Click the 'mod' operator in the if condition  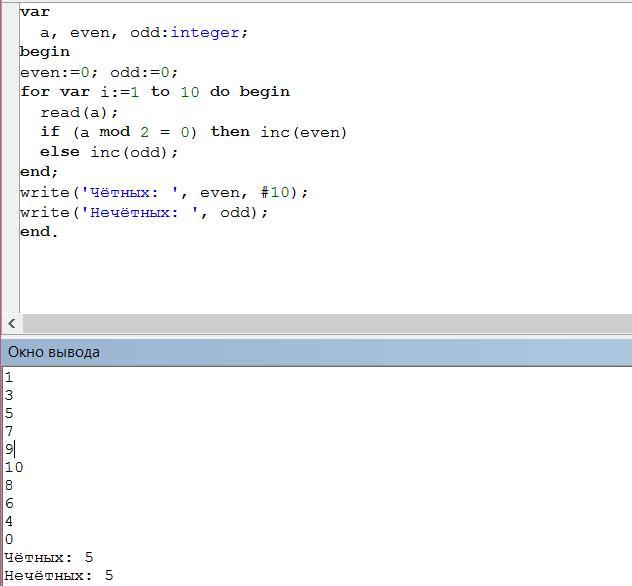114,132
